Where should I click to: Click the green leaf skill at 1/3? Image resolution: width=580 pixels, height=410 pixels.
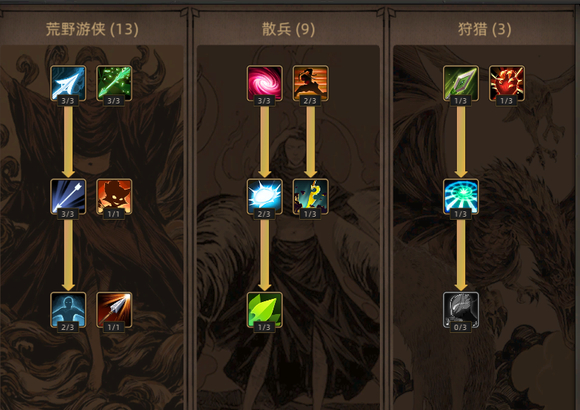(264, 310)
